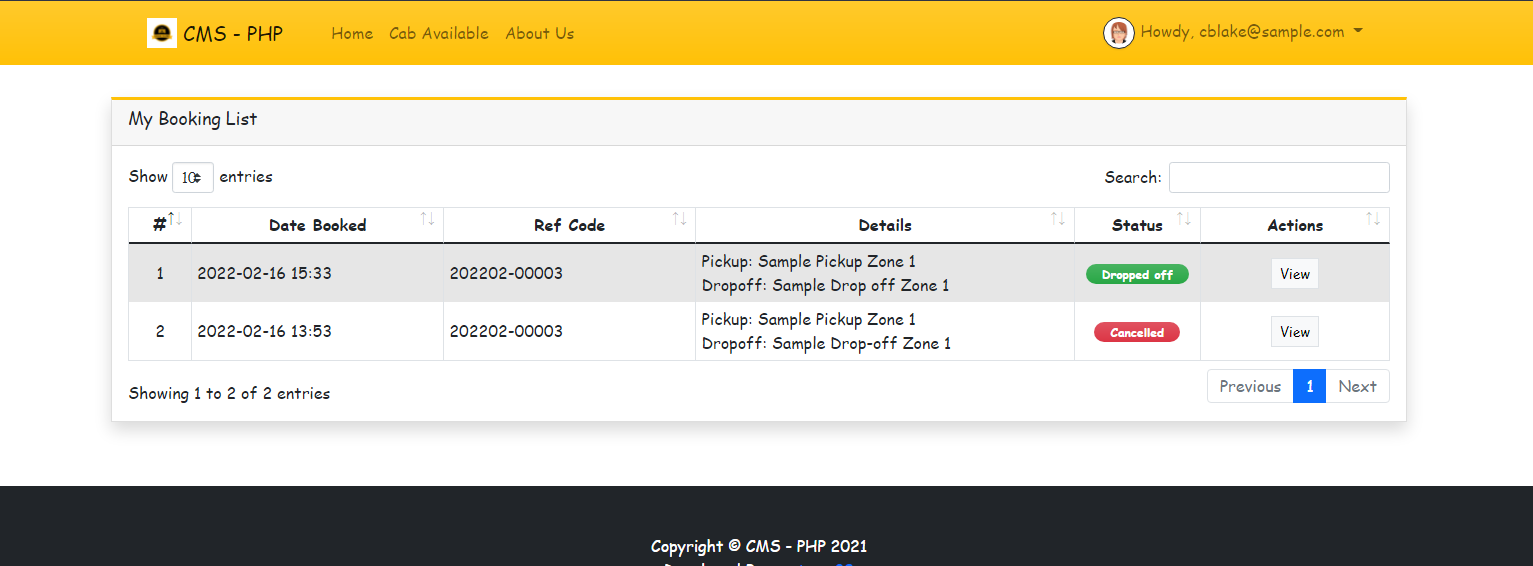
Task: Sort by Ref Code column arrows
Action: [679, 219]
